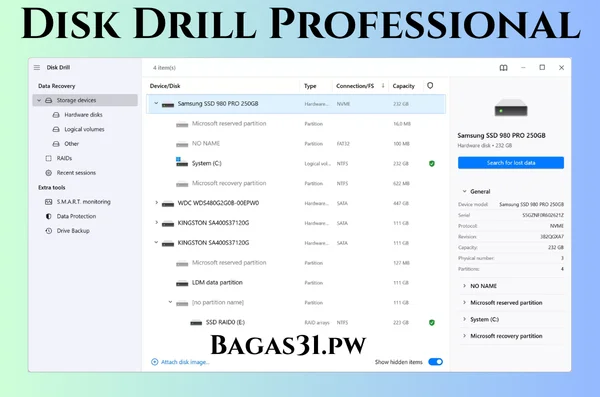
Task: Click the Search for lost data button
Action: click(x=511, y=163)
